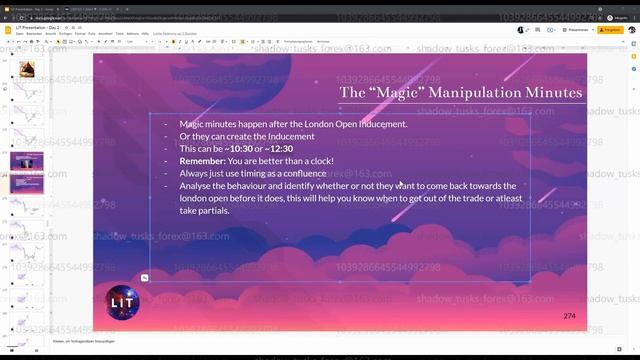640x360 pixels.
Task: Apply italic formatting in toolbar
Action: [x=180, y=42]
